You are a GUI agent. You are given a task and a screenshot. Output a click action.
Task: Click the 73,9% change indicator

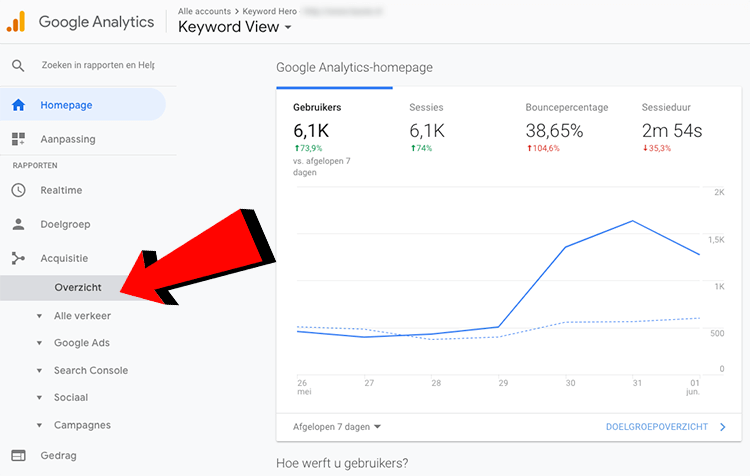(308, 148)
